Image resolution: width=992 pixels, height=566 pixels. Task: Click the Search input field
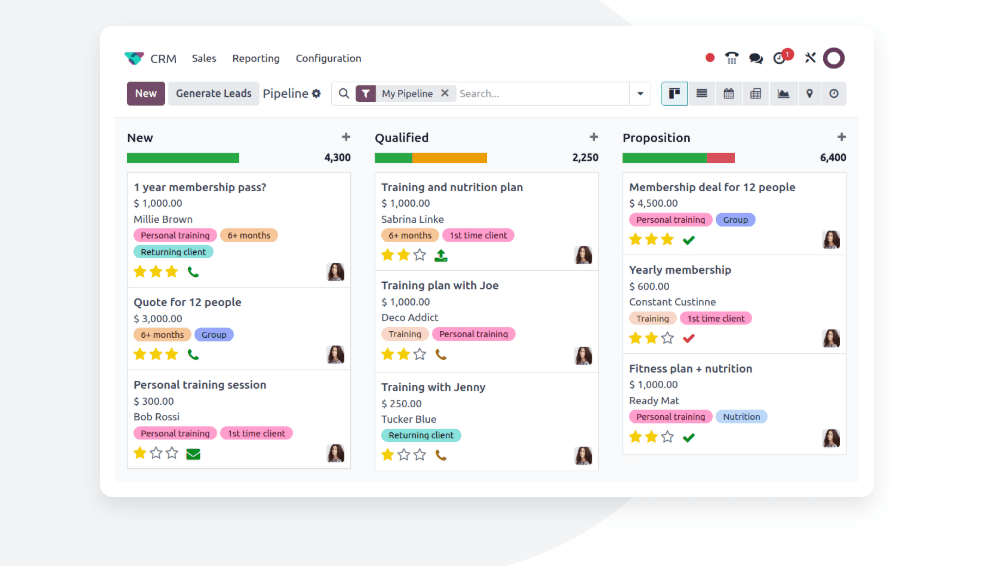point(542,94)
